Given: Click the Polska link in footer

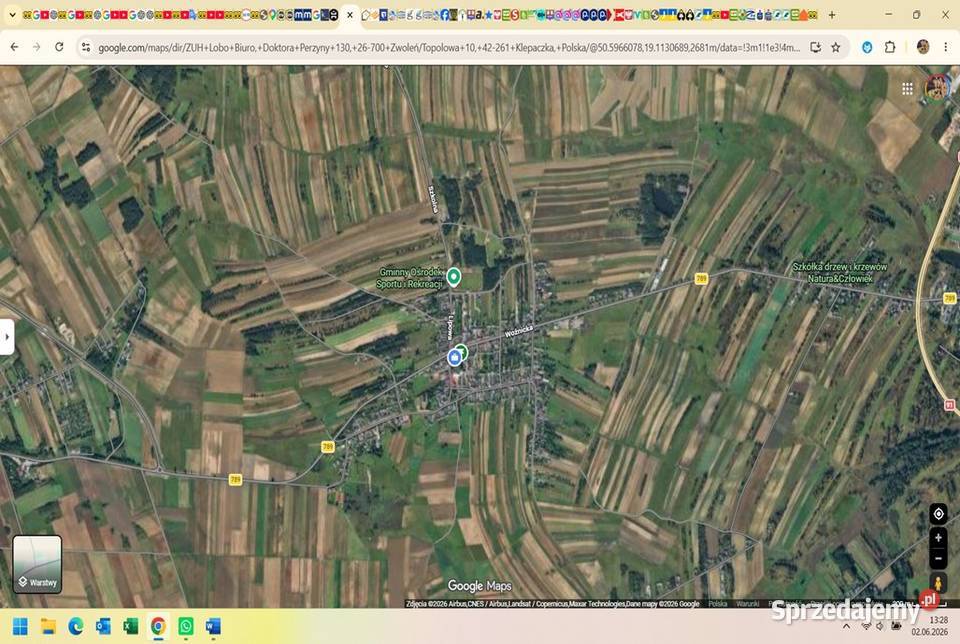Looking at the screenshot, I should (x=718, y=604).
